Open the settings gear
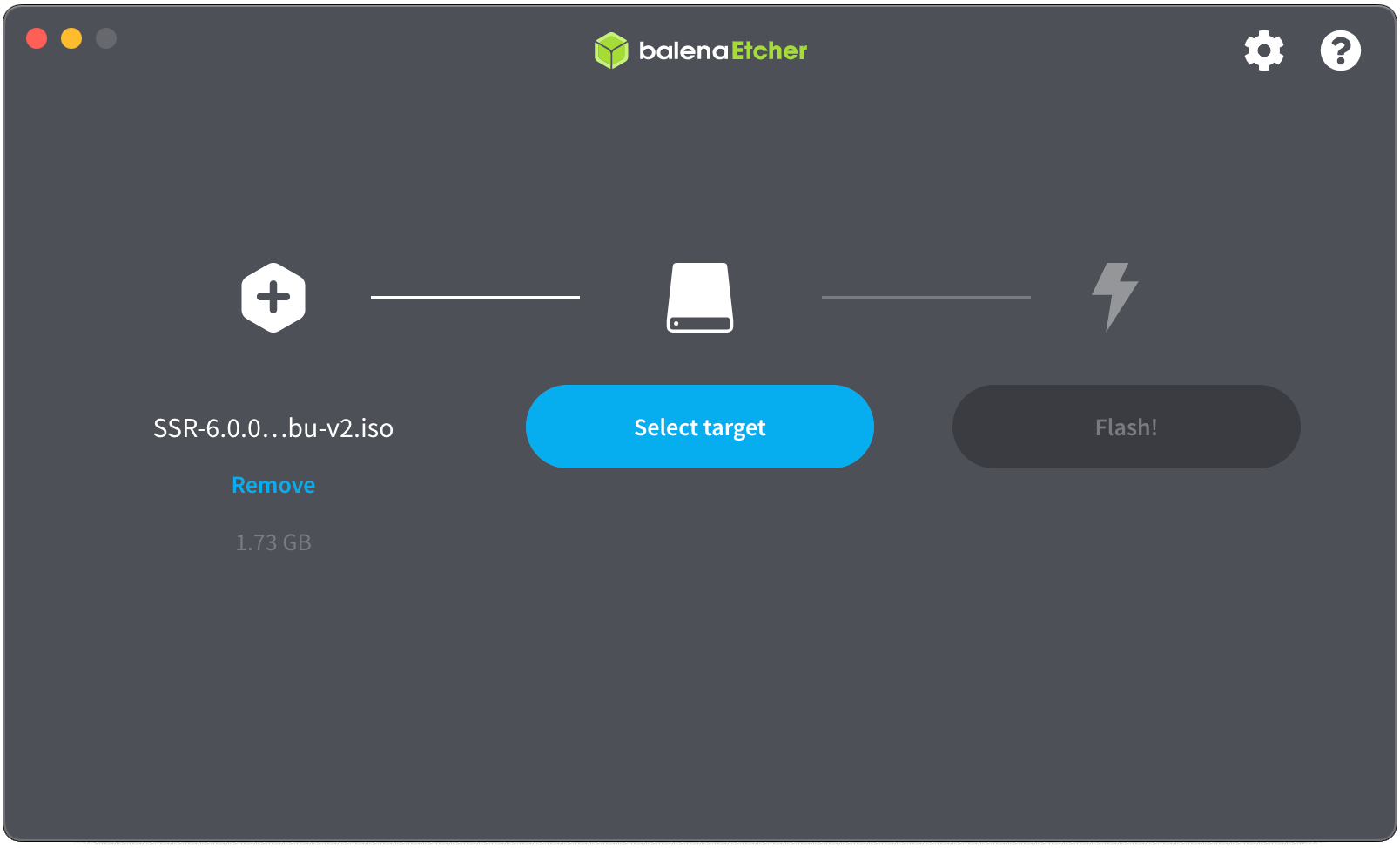 tap(1263, 50)
